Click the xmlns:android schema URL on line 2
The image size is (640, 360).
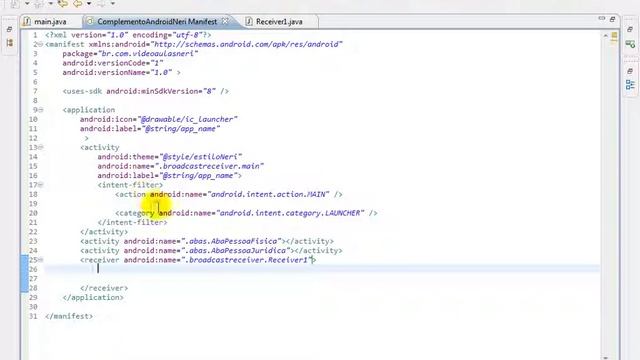(x=247, y=44)
